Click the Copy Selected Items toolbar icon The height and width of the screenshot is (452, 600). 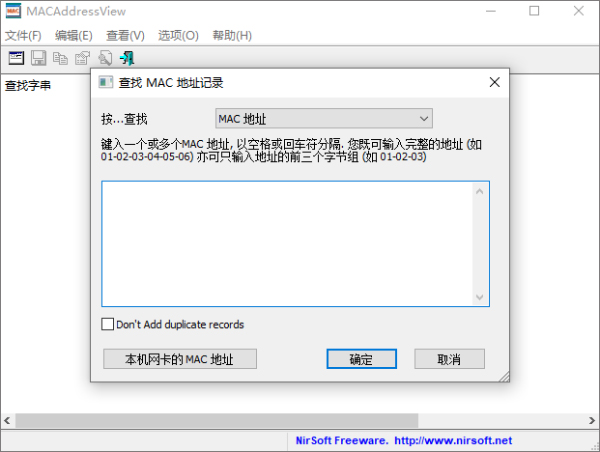pyautogui.click(x=60, y=58)
